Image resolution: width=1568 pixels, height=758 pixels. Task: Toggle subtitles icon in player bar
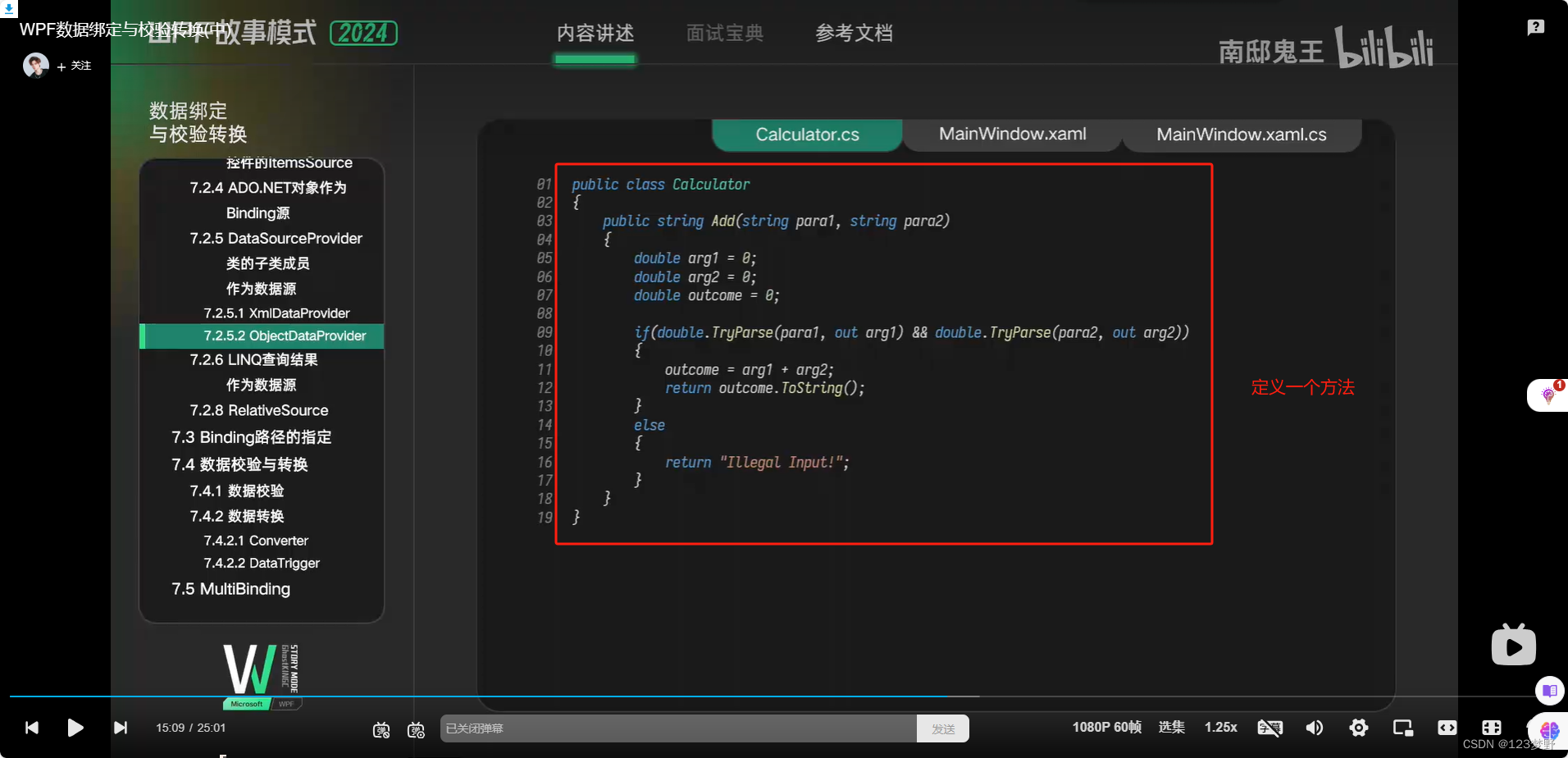[x=1270, y=728]
